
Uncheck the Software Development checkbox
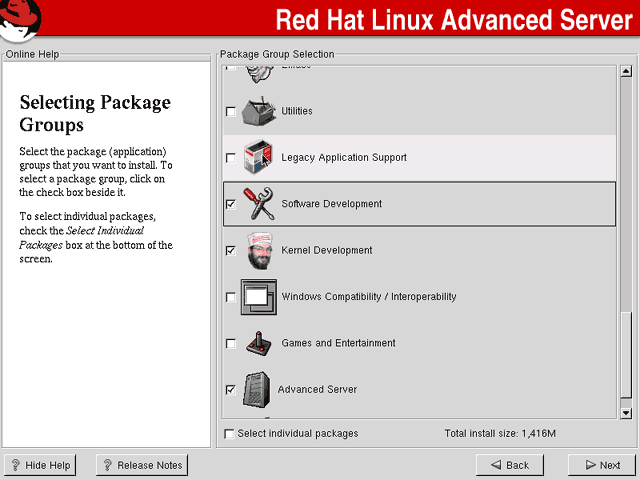[231, 204]
